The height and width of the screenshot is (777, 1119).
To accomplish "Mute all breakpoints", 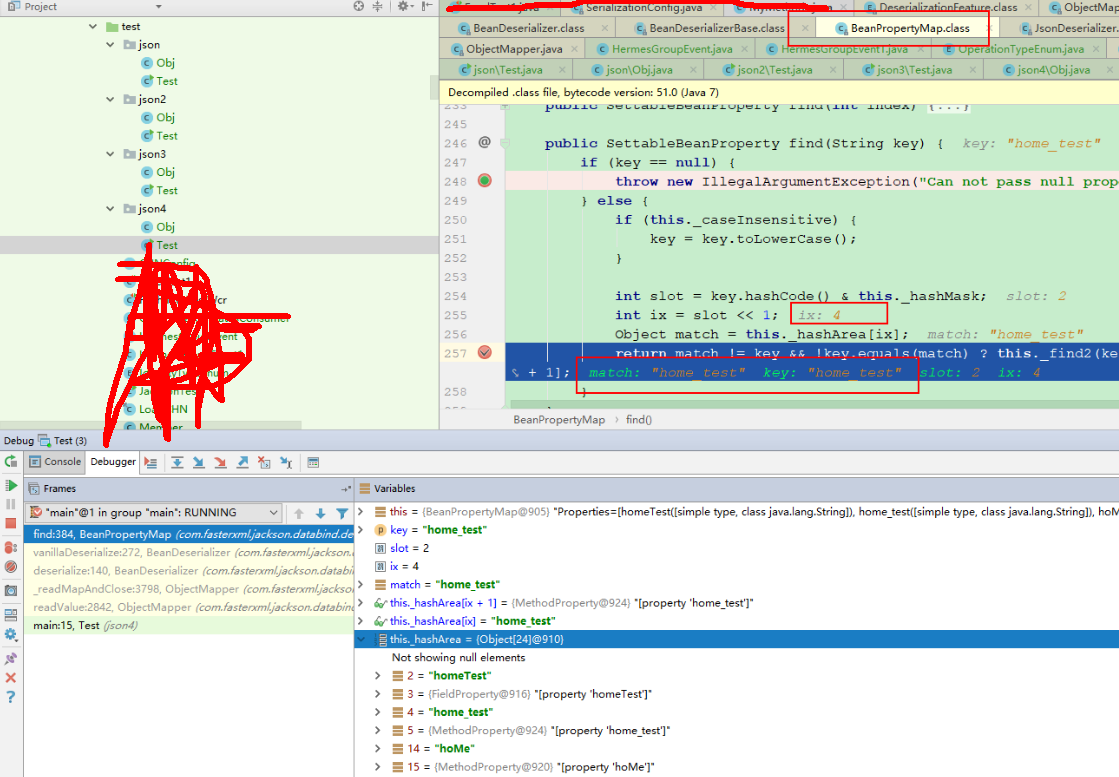I will (11, 567).
